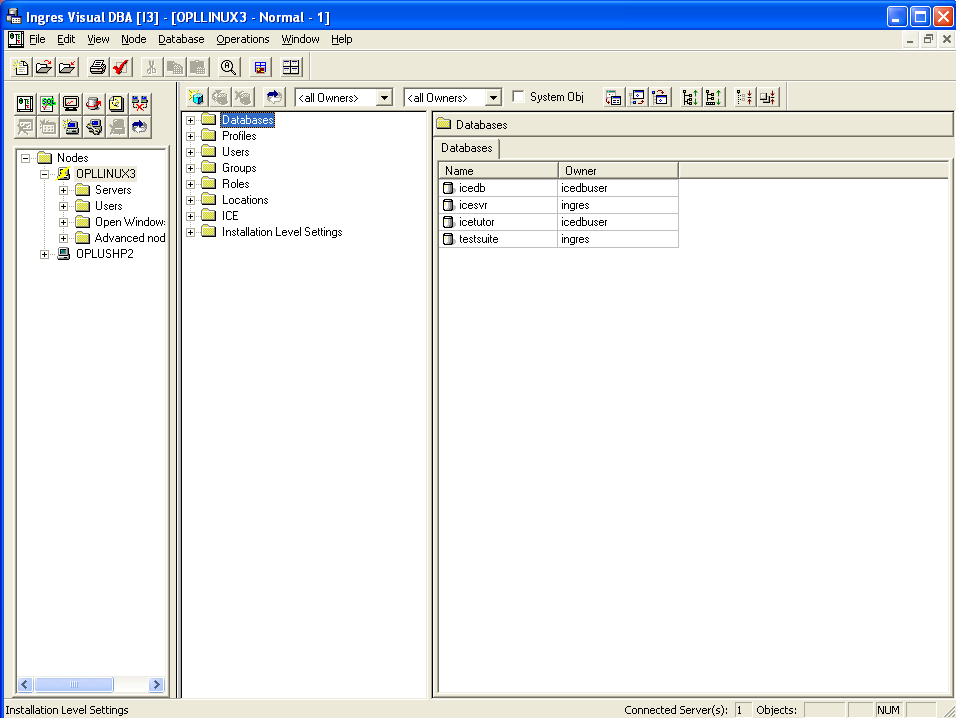Refresh the DOM tree using the blue arrows icon
Viewport: 956px width, 718px height.
point(274,97)
